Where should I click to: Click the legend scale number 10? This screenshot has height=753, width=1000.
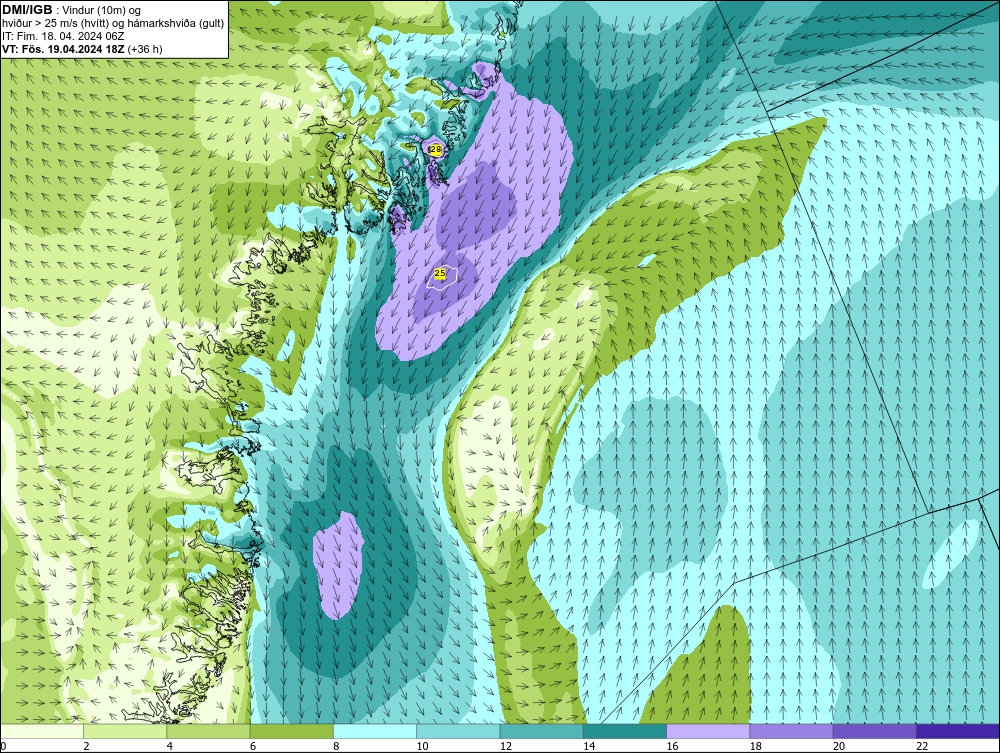tap(422, 746)
